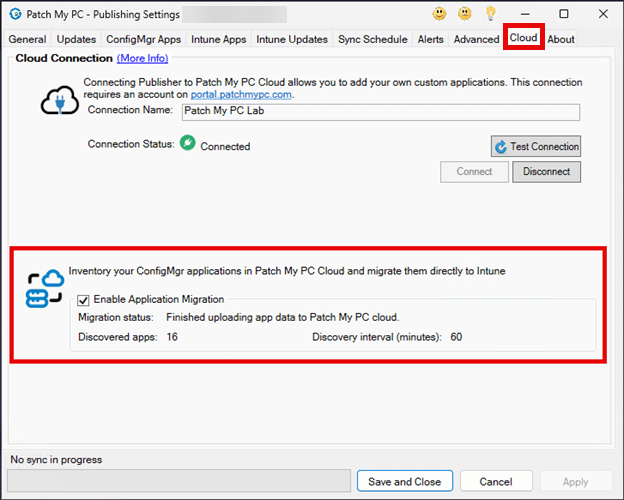Click the Disconnect button

(x=546, y=172)
